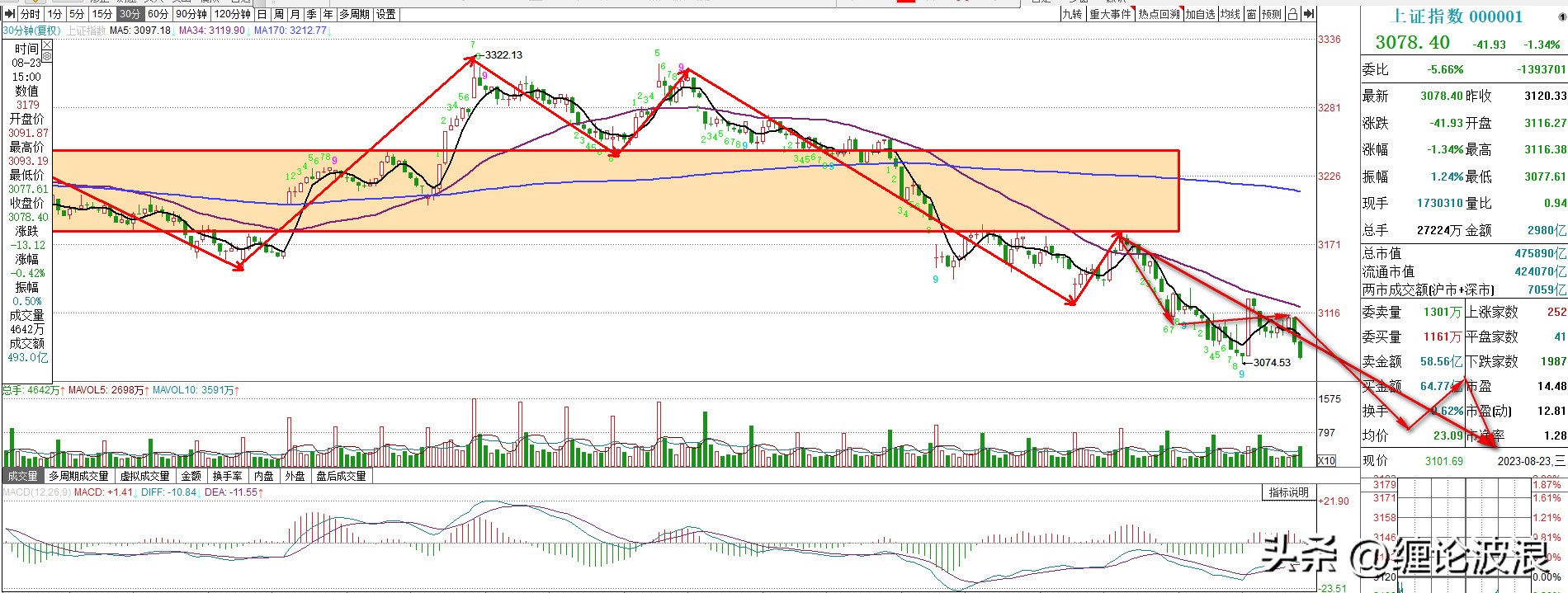Switch to the 分时 chart period
The height and width of the screenshot is (593, 1568).
pyautogui.click(x=31, y=14)
